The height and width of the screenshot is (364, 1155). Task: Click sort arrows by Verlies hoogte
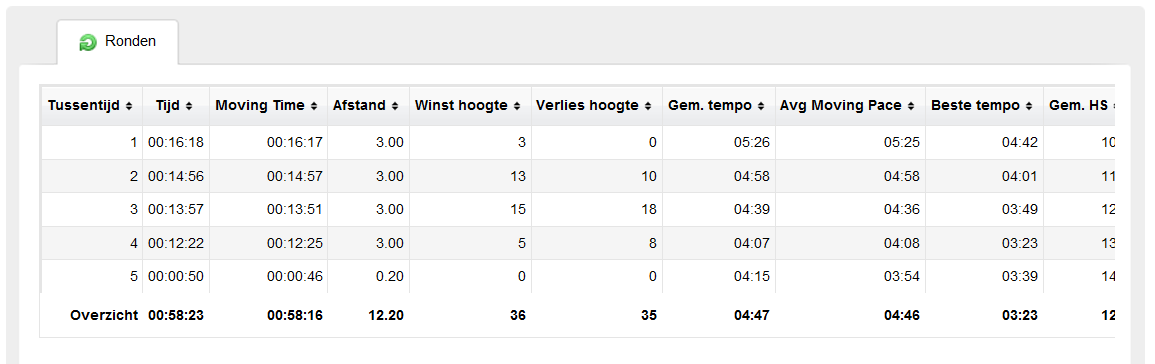[648, 106]
